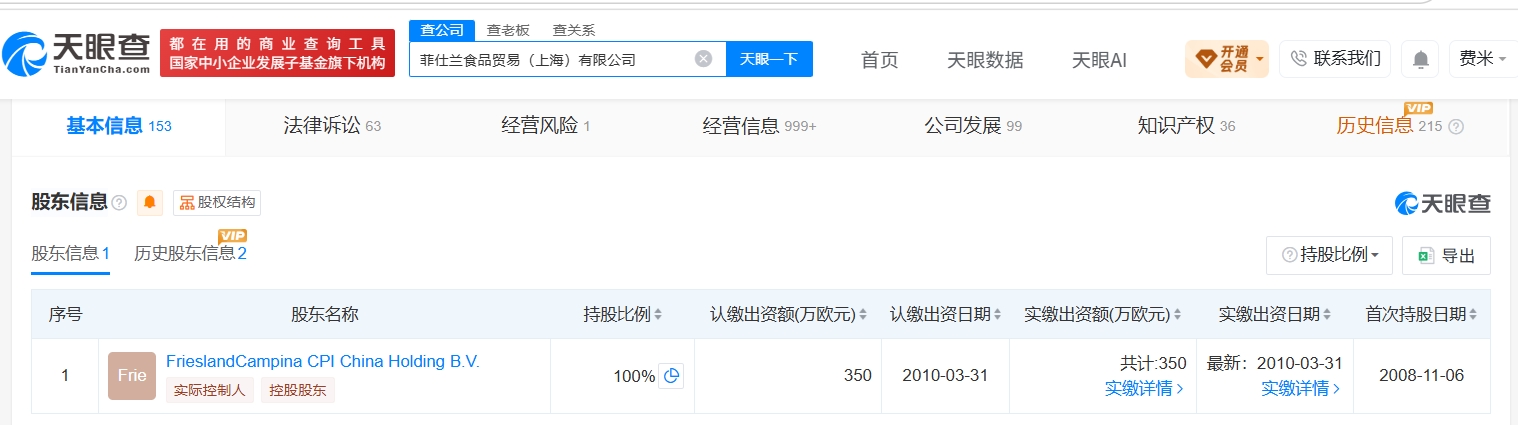Click the notification bell icon in header
This screenshot has height=425, width=1518.
[x=1420, y=59]
